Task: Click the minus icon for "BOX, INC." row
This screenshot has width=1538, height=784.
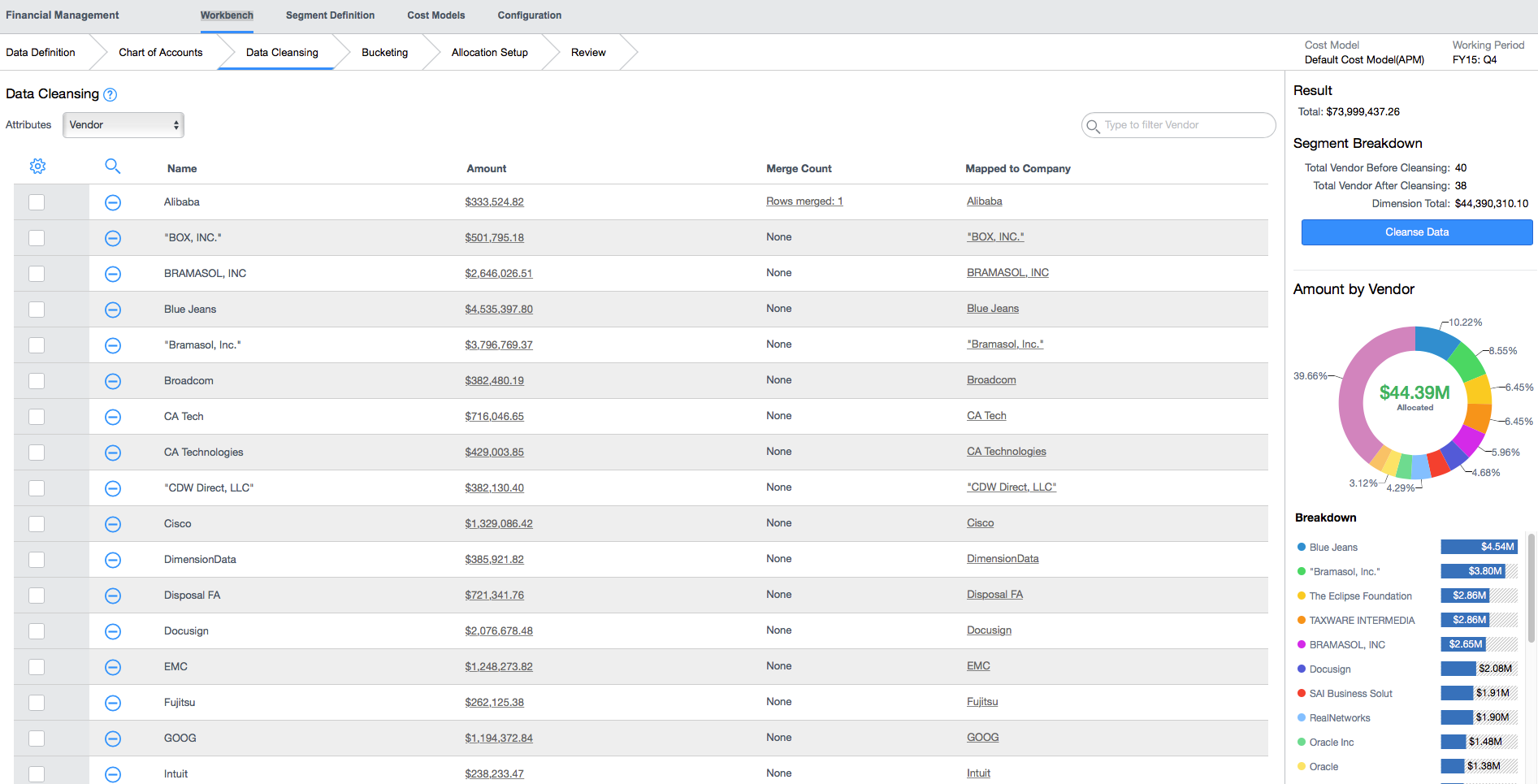Action: pos(113,238)
